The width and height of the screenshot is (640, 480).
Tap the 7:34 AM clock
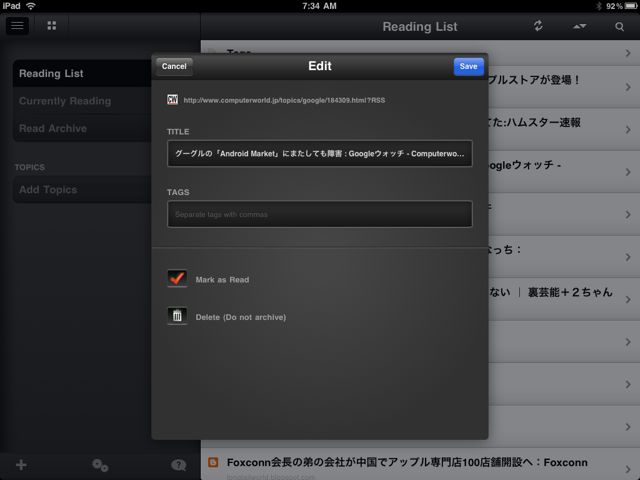320,6
